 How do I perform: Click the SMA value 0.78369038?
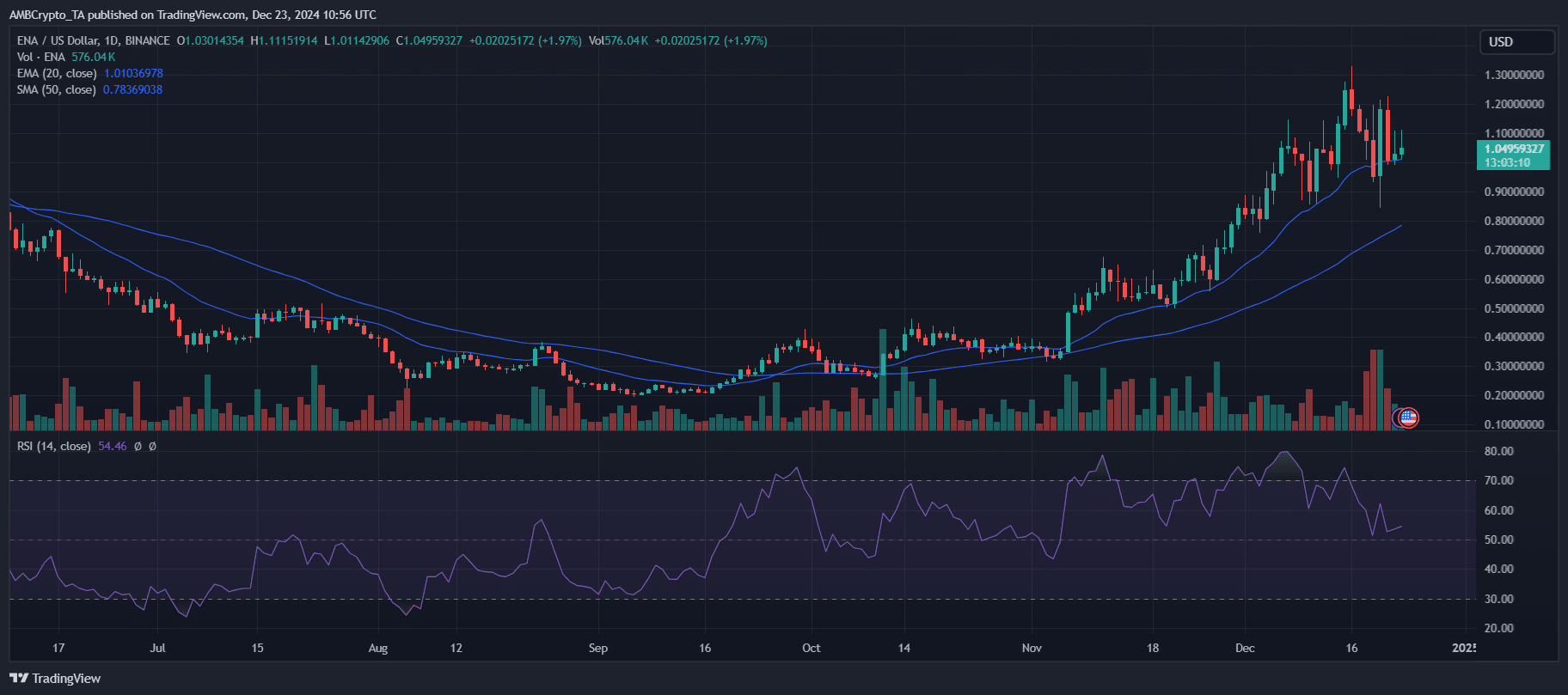click(132, 89)
